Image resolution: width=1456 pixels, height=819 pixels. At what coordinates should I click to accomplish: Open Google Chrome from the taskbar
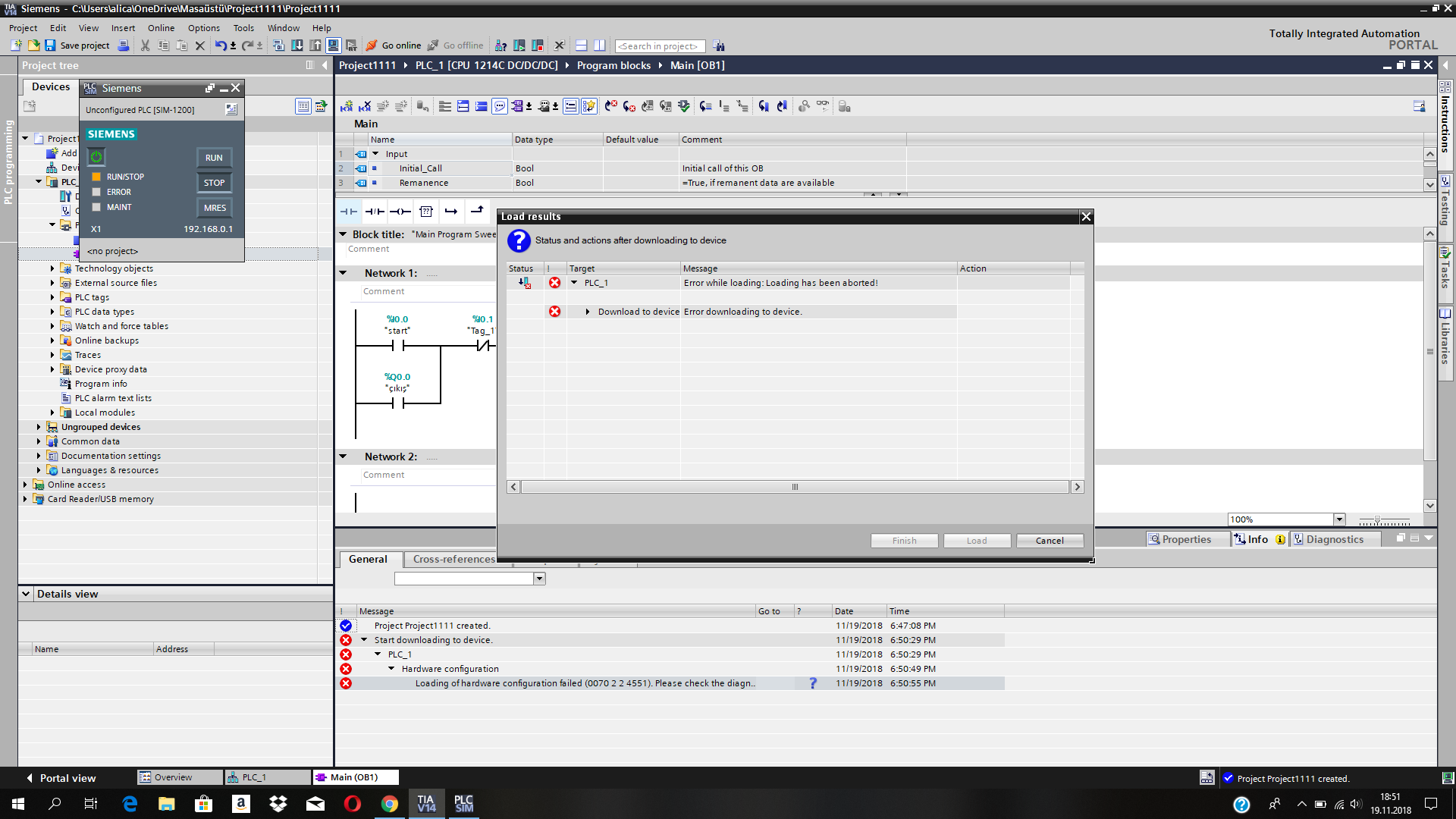pyautogui.click(x=390, y=803)
